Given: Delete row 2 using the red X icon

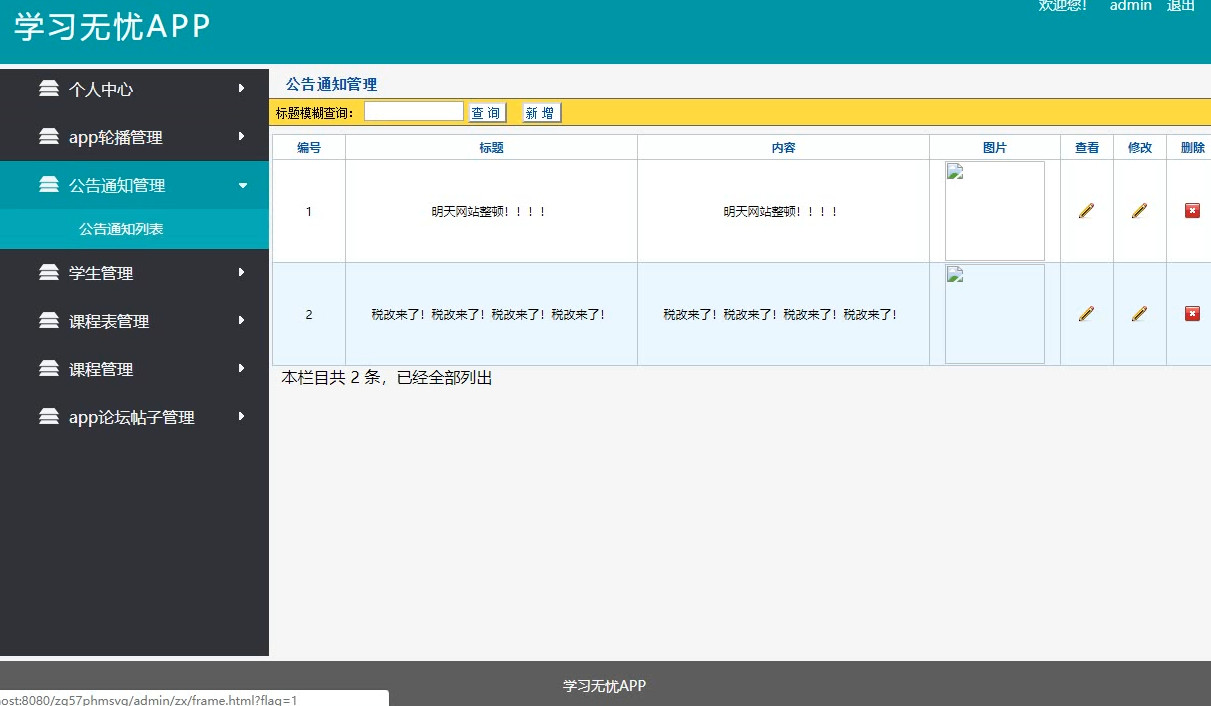Looking at the screenshot, I should pos(1192,313).
